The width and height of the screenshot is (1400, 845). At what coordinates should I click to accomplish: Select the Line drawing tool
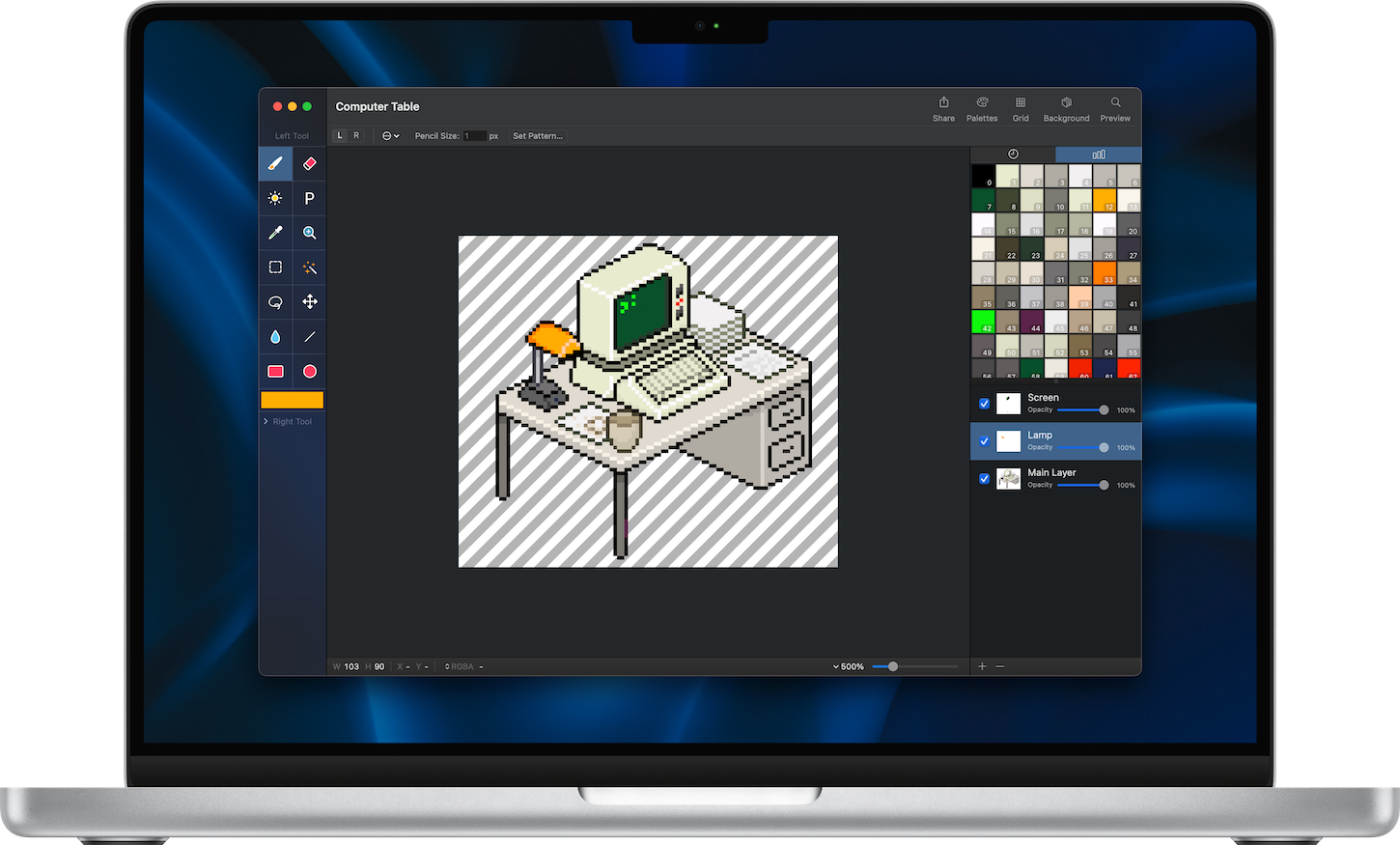click(x=310, y=337)
